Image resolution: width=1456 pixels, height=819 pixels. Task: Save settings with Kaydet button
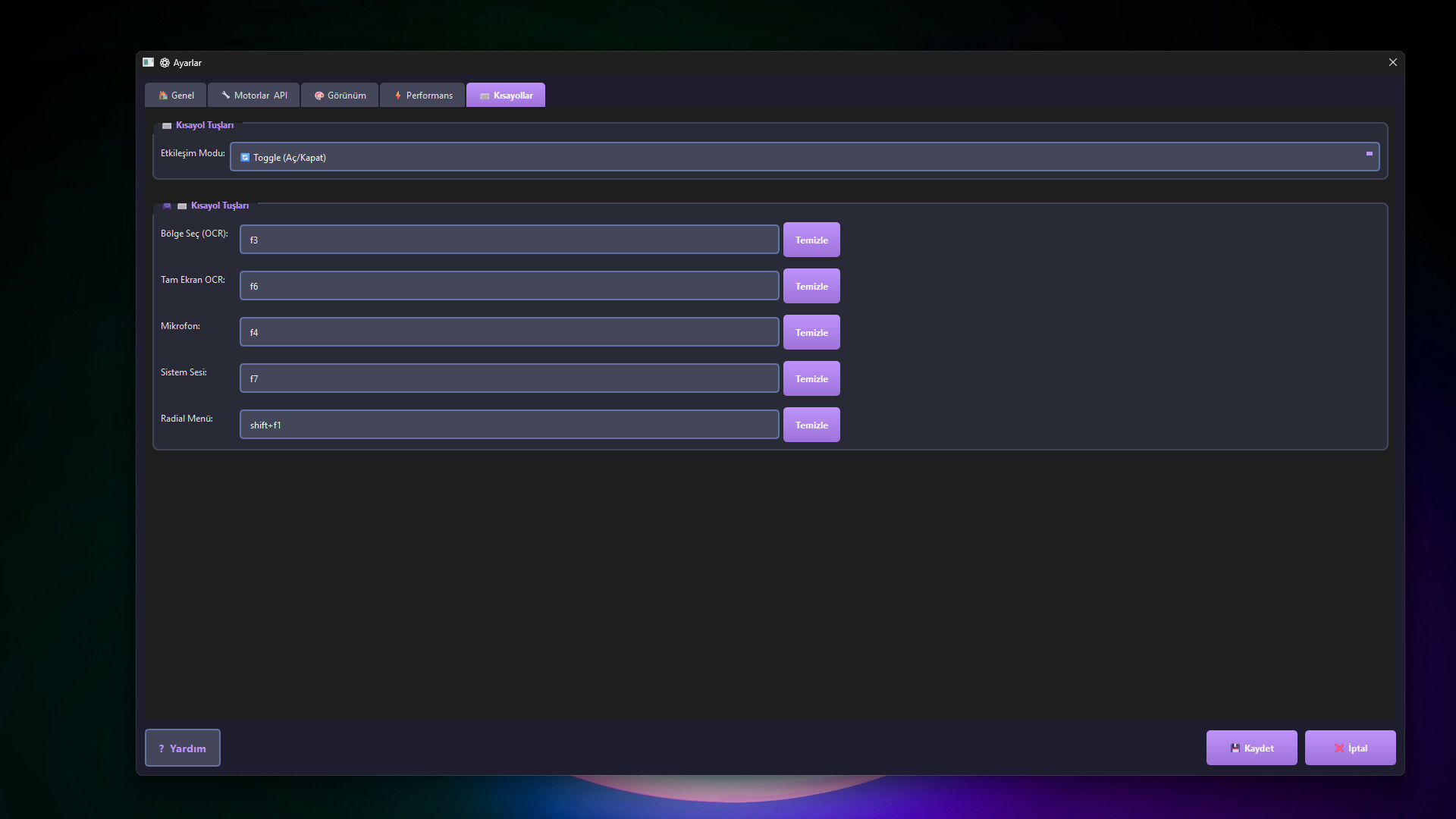1251,748
